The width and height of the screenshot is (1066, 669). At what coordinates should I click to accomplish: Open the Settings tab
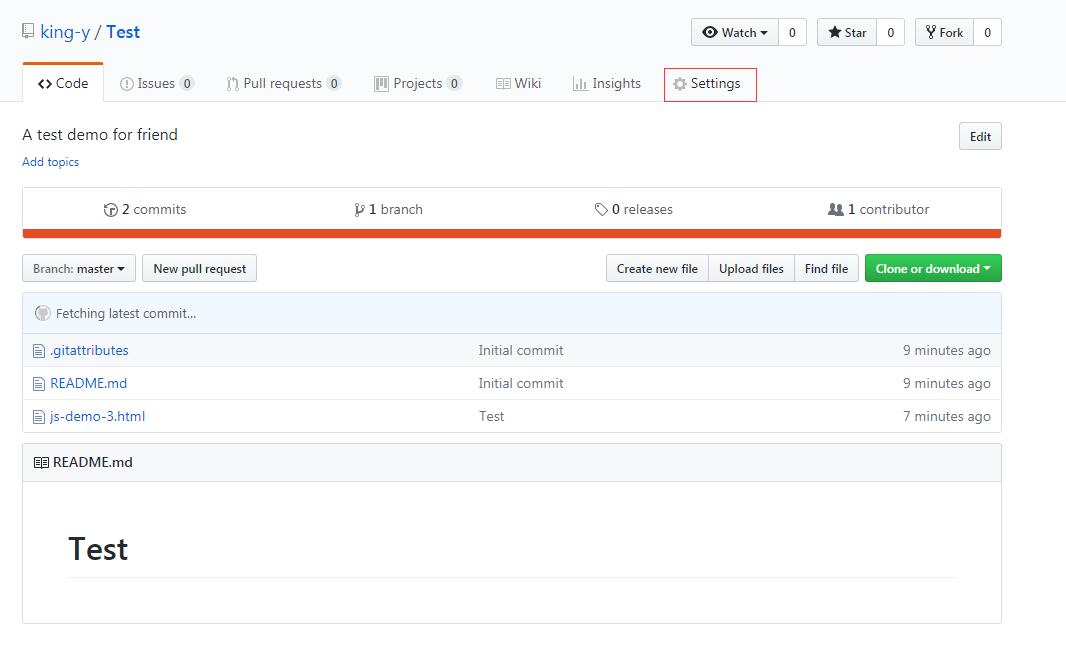(x=710, y=84)
